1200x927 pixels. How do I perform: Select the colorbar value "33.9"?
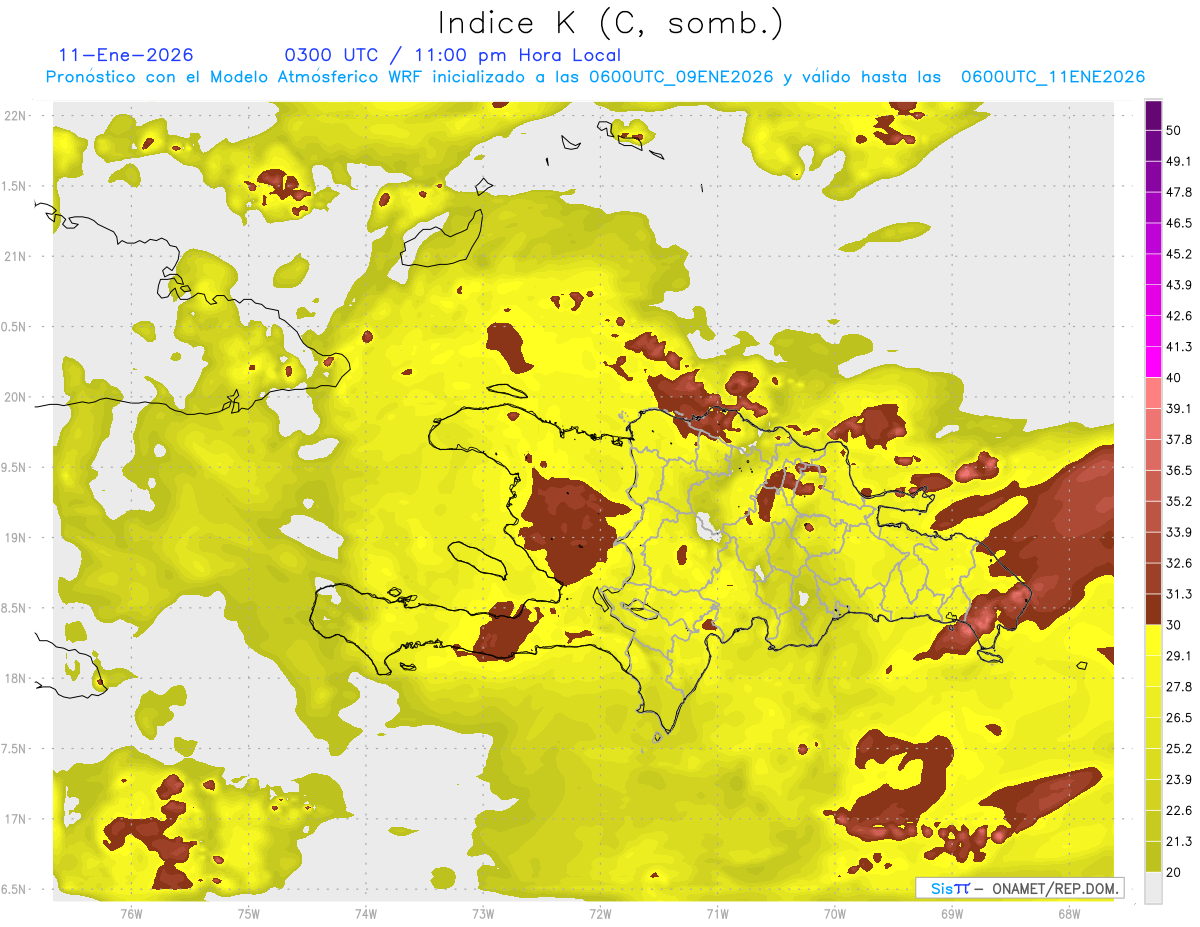point(1178,532)
